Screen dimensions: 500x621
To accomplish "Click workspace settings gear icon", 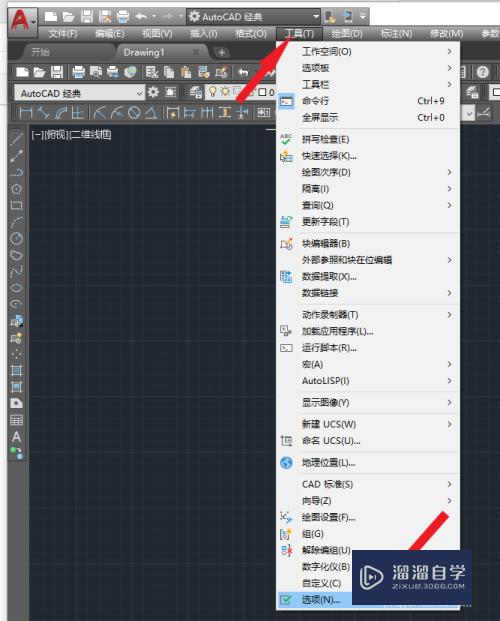I will [x=153, y=93].
